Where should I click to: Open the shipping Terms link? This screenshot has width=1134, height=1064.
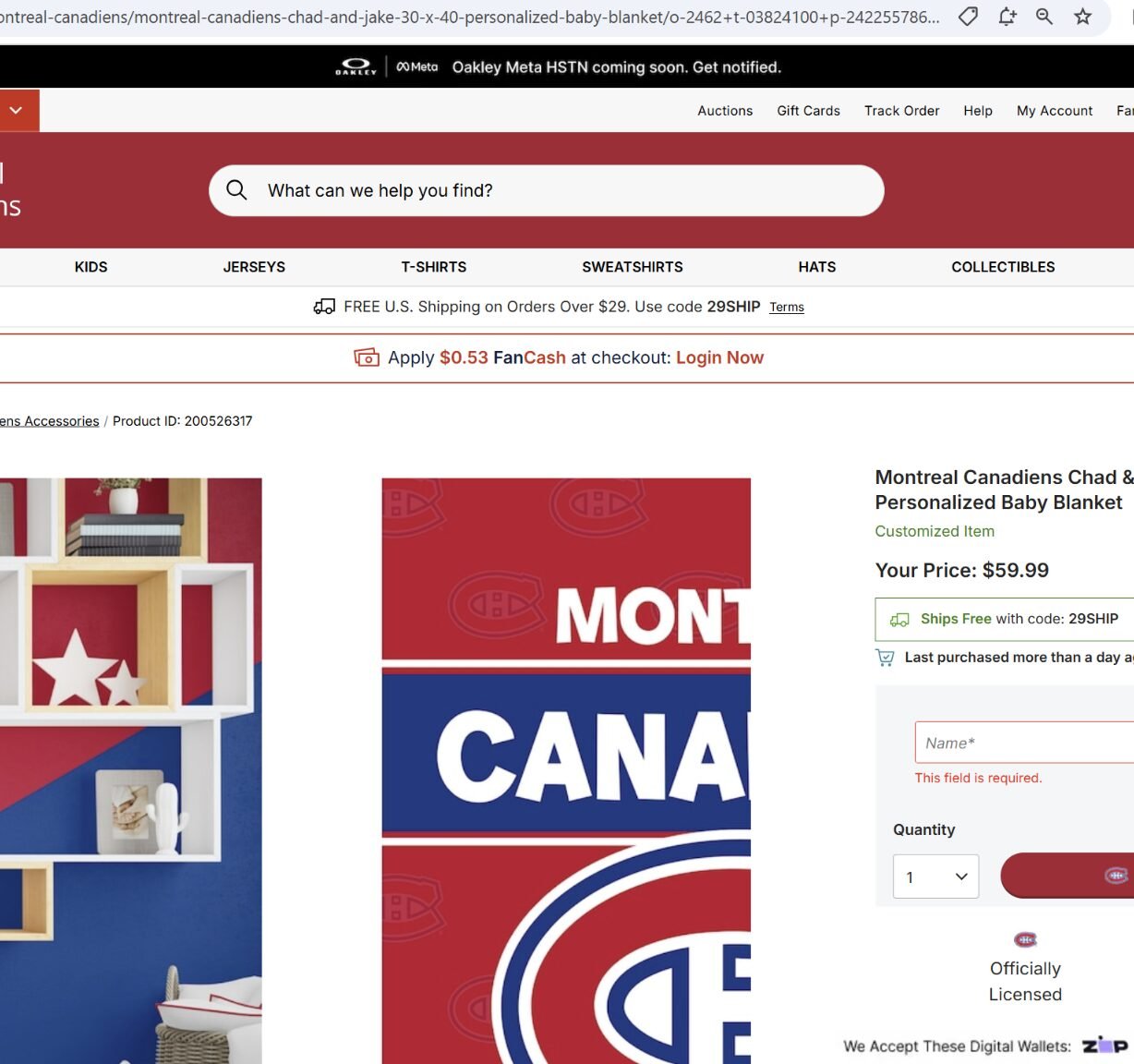[787, 308]
